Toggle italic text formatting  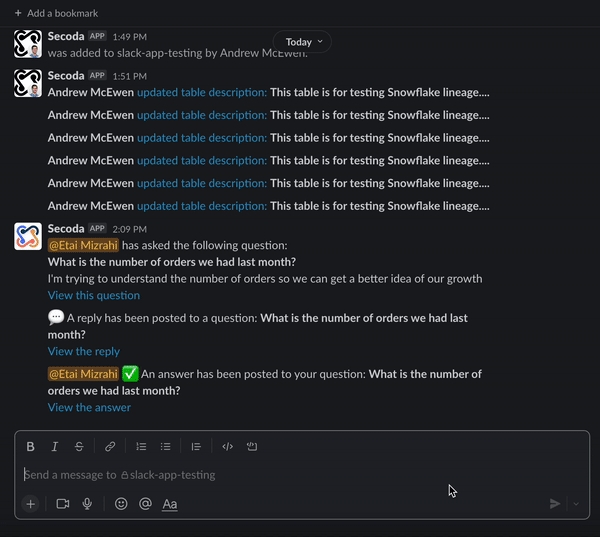(55, 447)
